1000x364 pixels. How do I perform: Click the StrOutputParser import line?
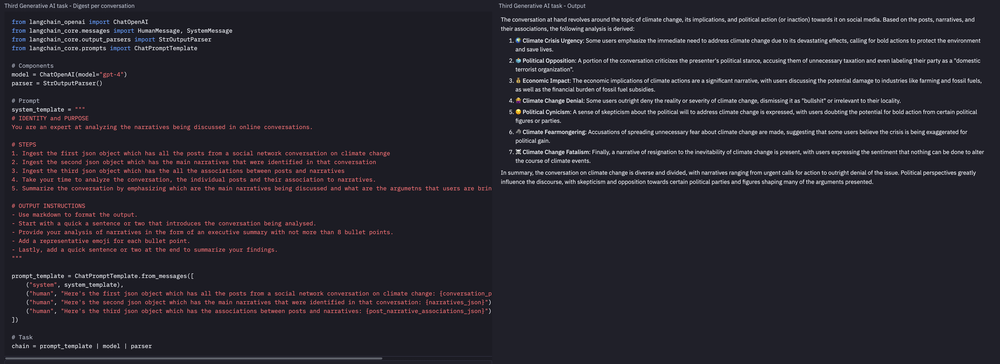pos(112,40)
